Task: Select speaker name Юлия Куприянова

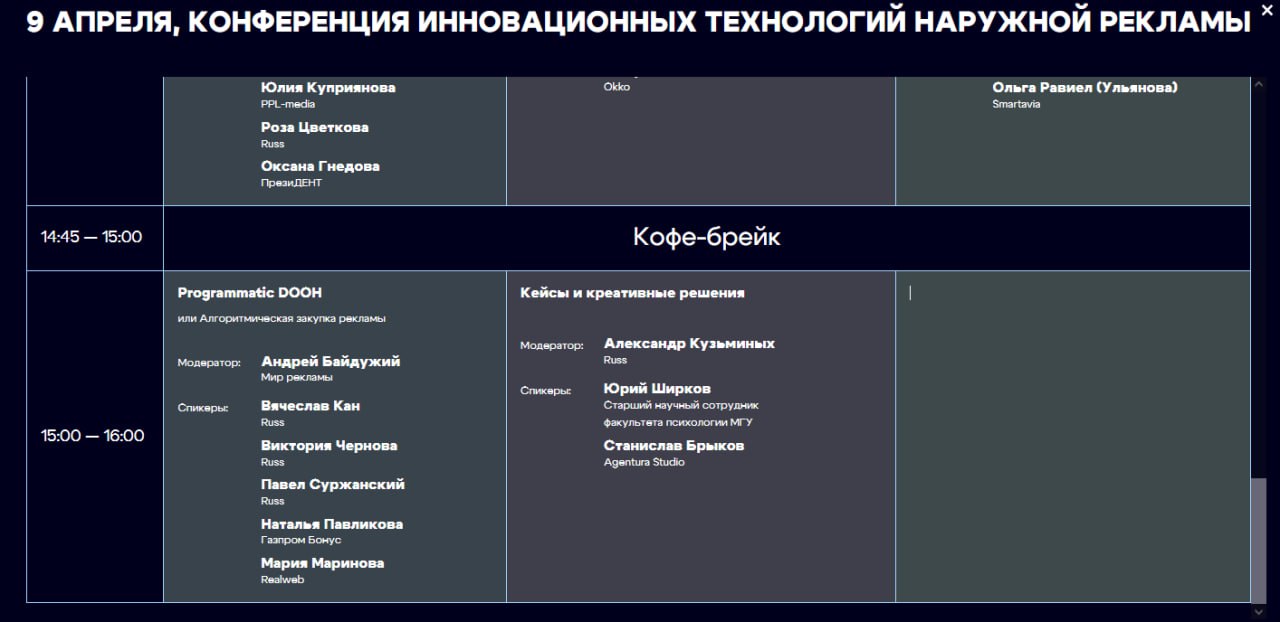Action: [x=328, y=88]
